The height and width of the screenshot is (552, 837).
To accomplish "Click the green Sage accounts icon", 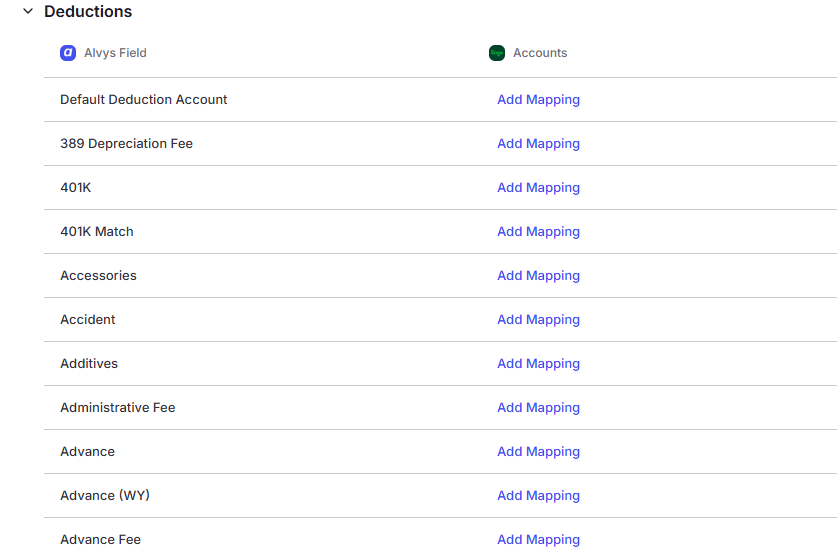I will click(x=497, y=53).
